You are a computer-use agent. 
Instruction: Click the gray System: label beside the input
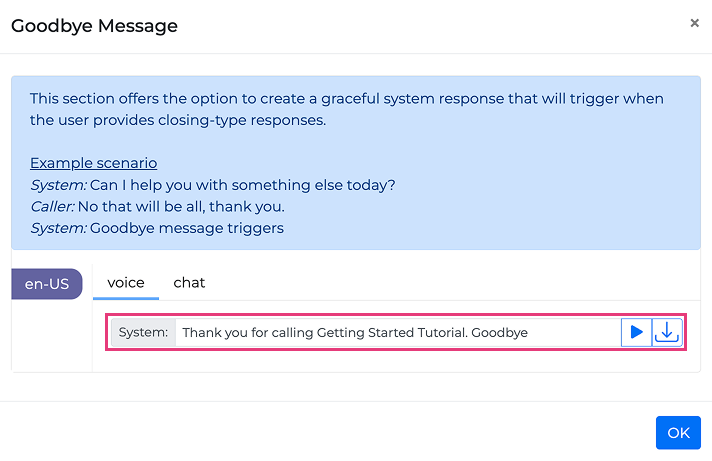coord(143,332)
